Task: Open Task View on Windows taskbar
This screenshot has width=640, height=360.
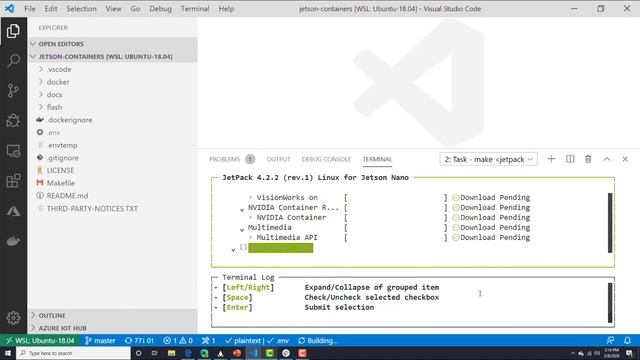Action: coord(154,353)
